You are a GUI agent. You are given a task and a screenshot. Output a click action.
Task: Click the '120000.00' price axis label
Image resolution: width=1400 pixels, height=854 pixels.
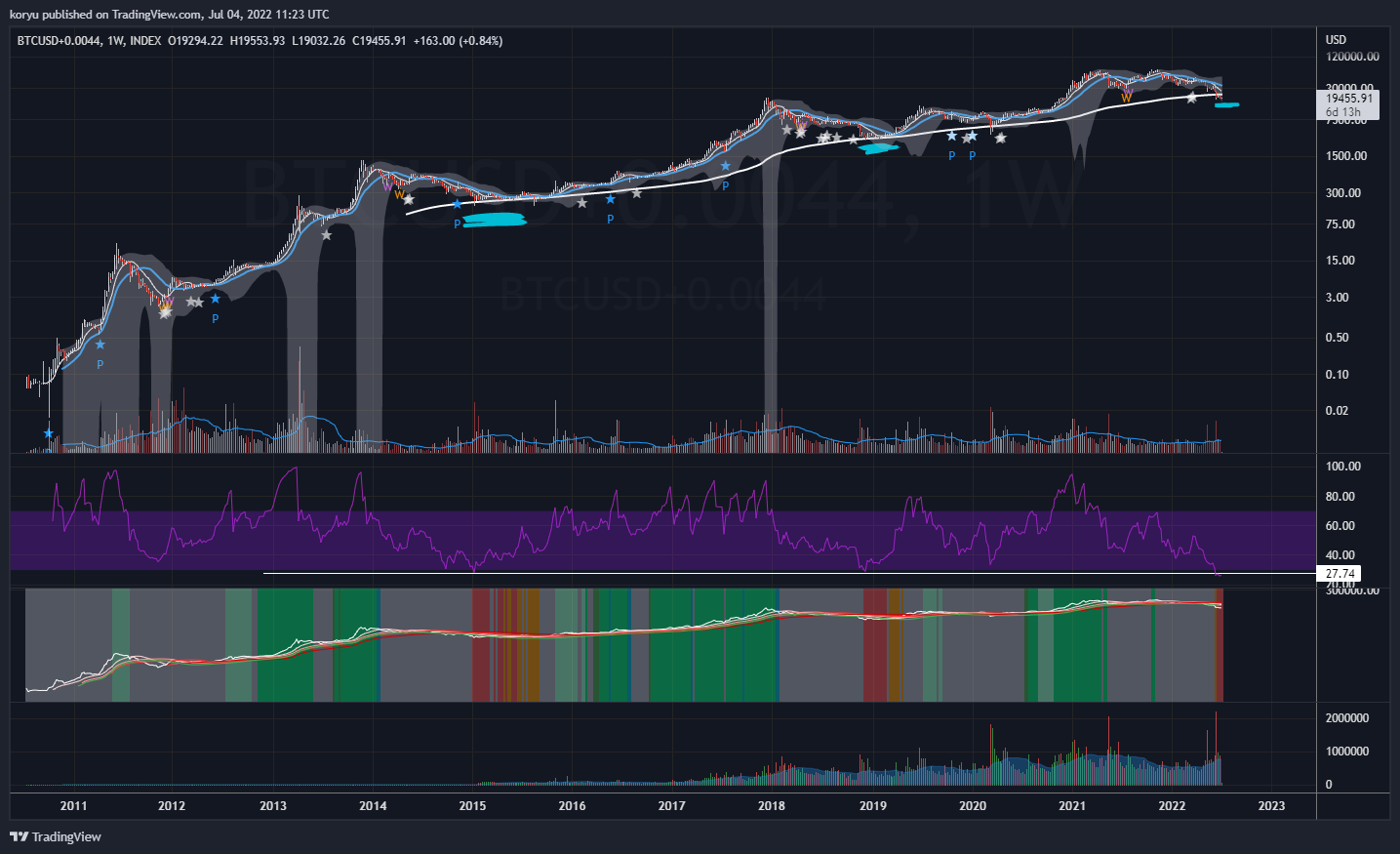click(1352, 57)
